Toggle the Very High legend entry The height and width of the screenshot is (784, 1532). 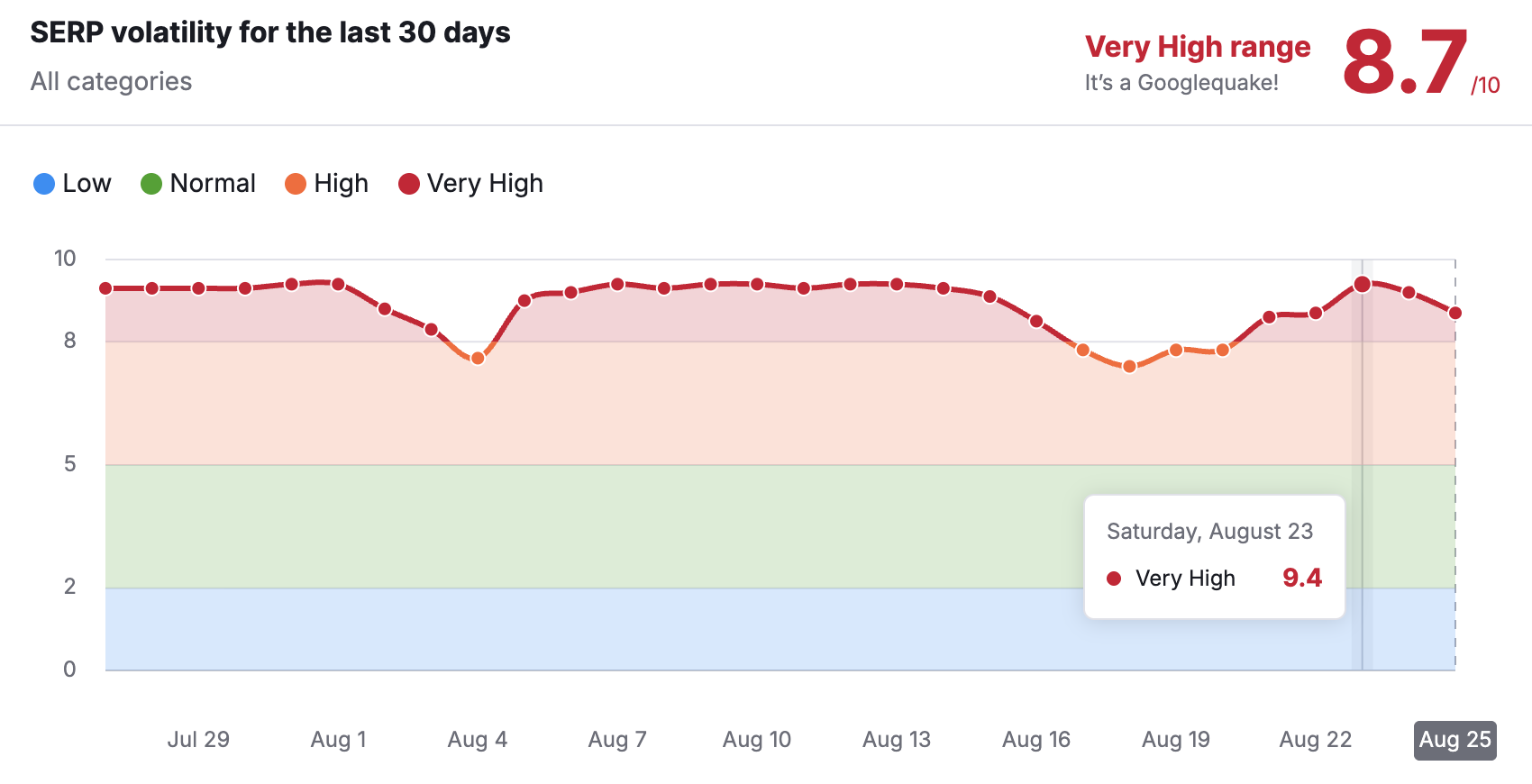pyautogui.click(x=471, y=184)
